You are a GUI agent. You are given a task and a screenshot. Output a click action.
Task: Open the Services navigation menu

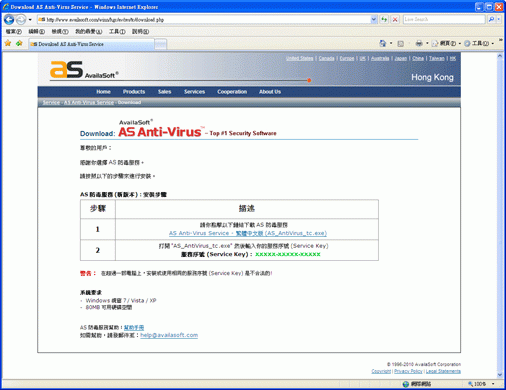point(194,92)
